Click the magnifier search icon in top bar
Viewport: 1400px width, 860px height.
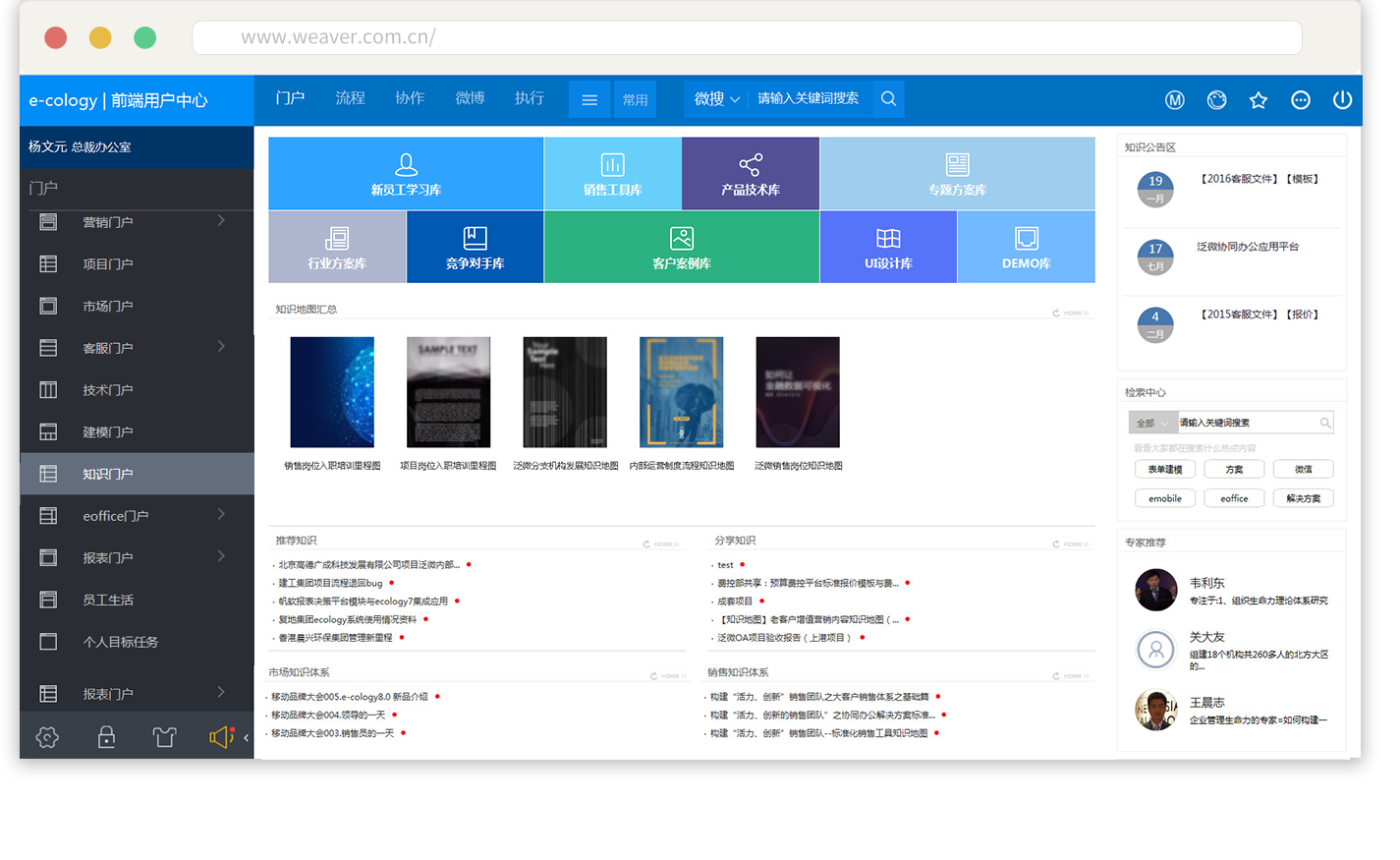[888, 98]
